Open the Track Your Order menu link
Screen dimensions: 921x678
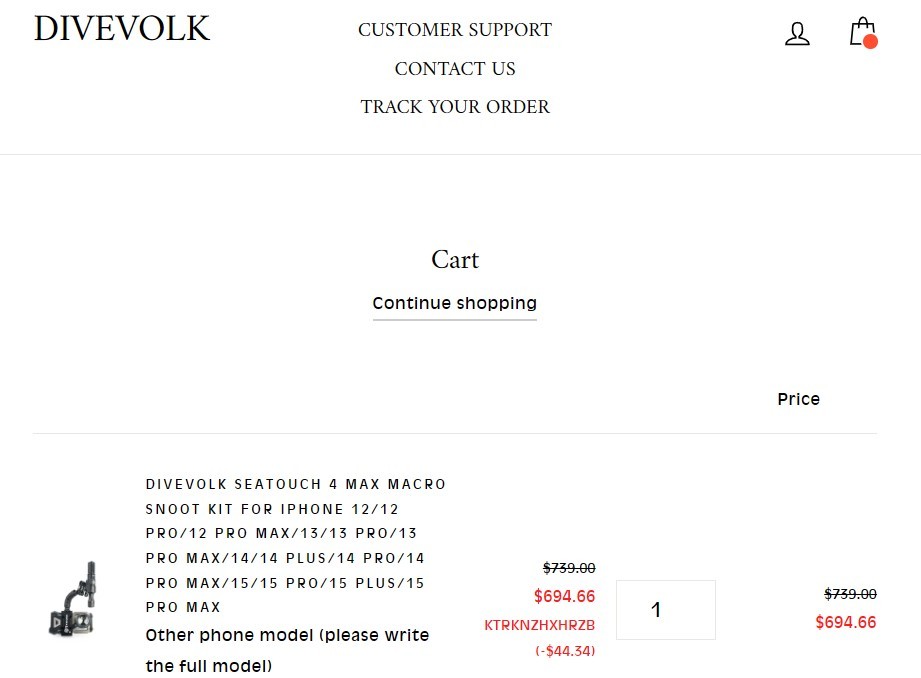pyautogui.click(x=455, y=107)
